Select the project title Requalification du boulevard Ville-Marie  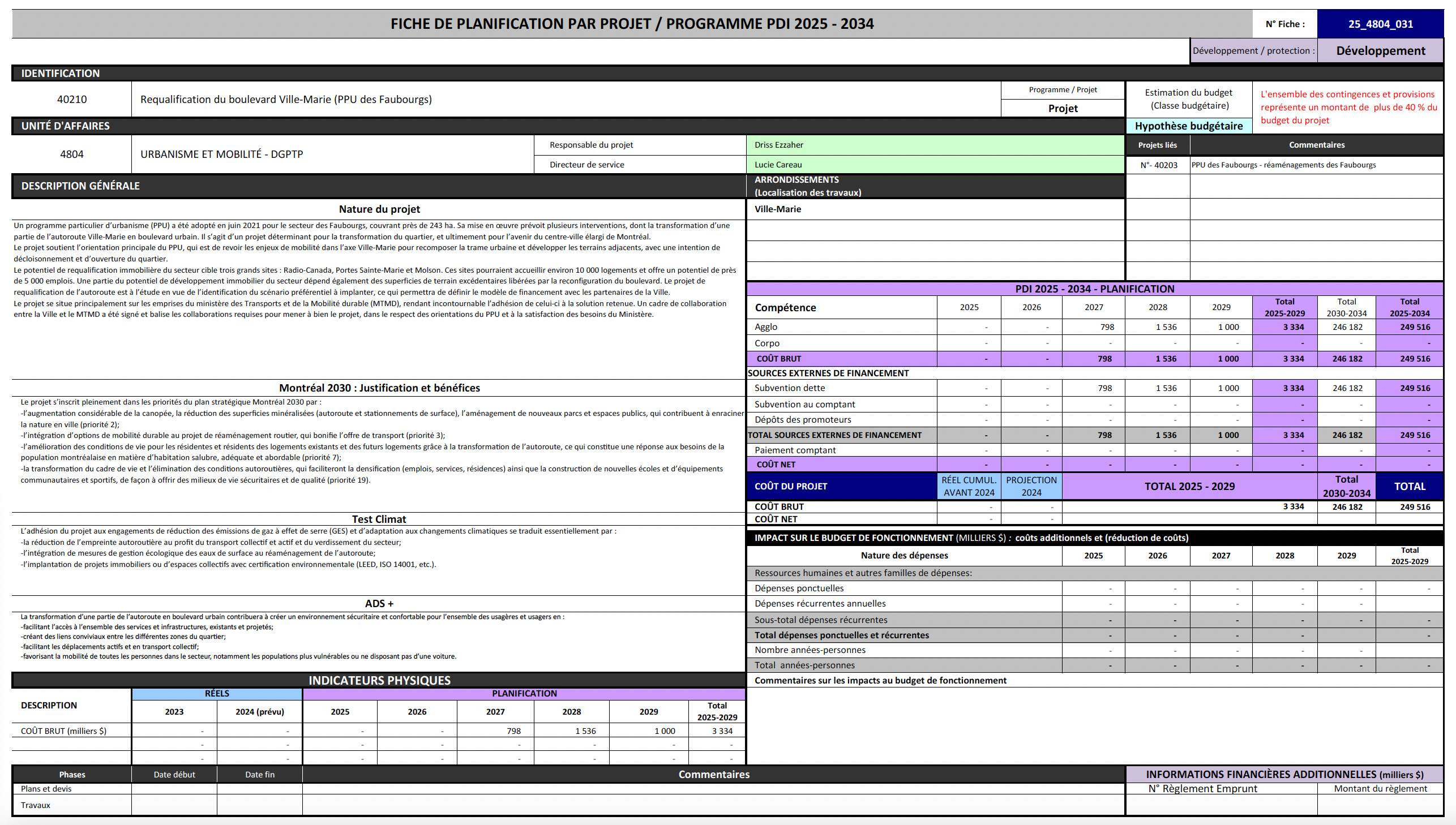coord(286,99)
